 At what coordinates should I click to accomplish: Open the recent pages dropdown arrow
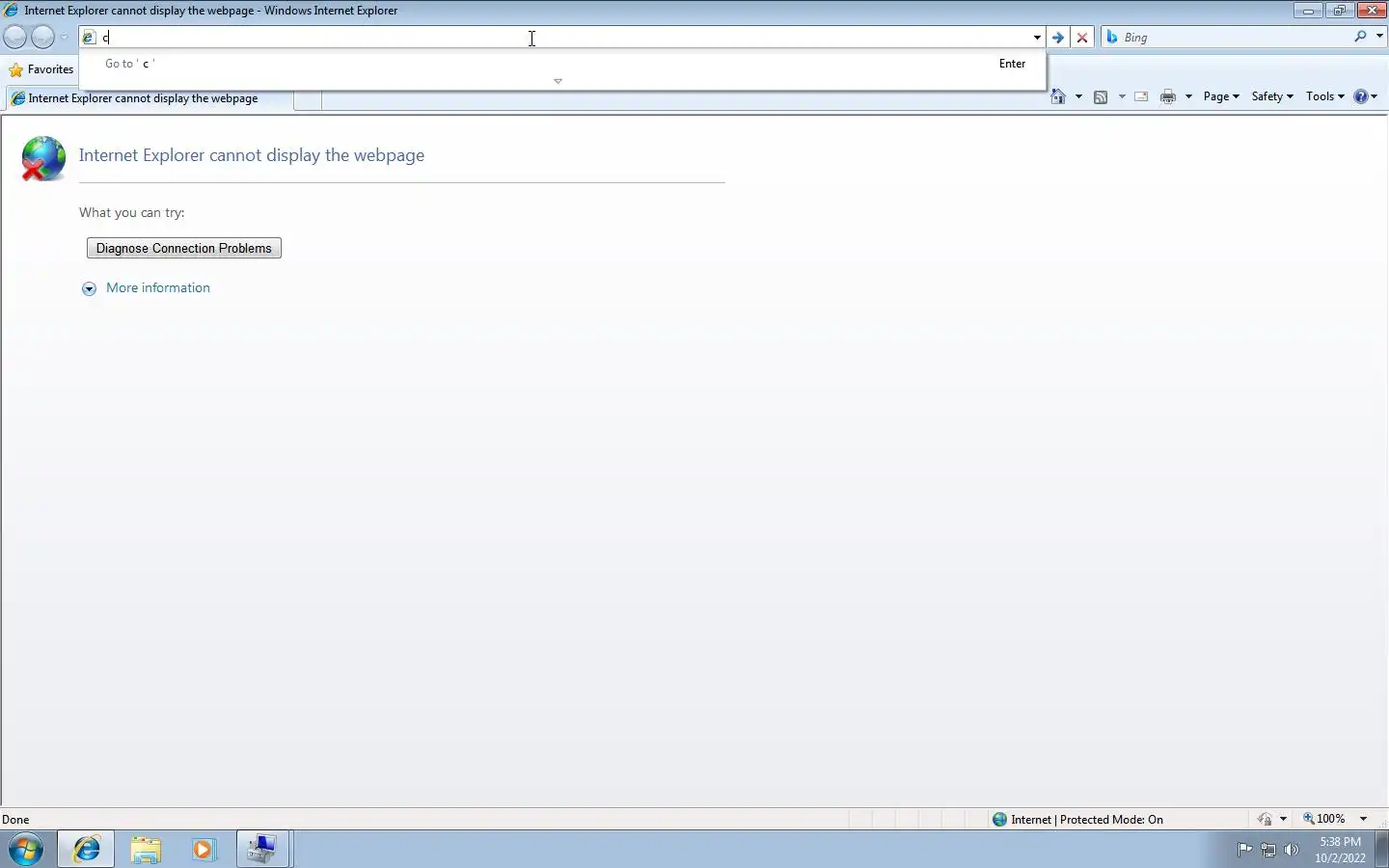[64, 38]
